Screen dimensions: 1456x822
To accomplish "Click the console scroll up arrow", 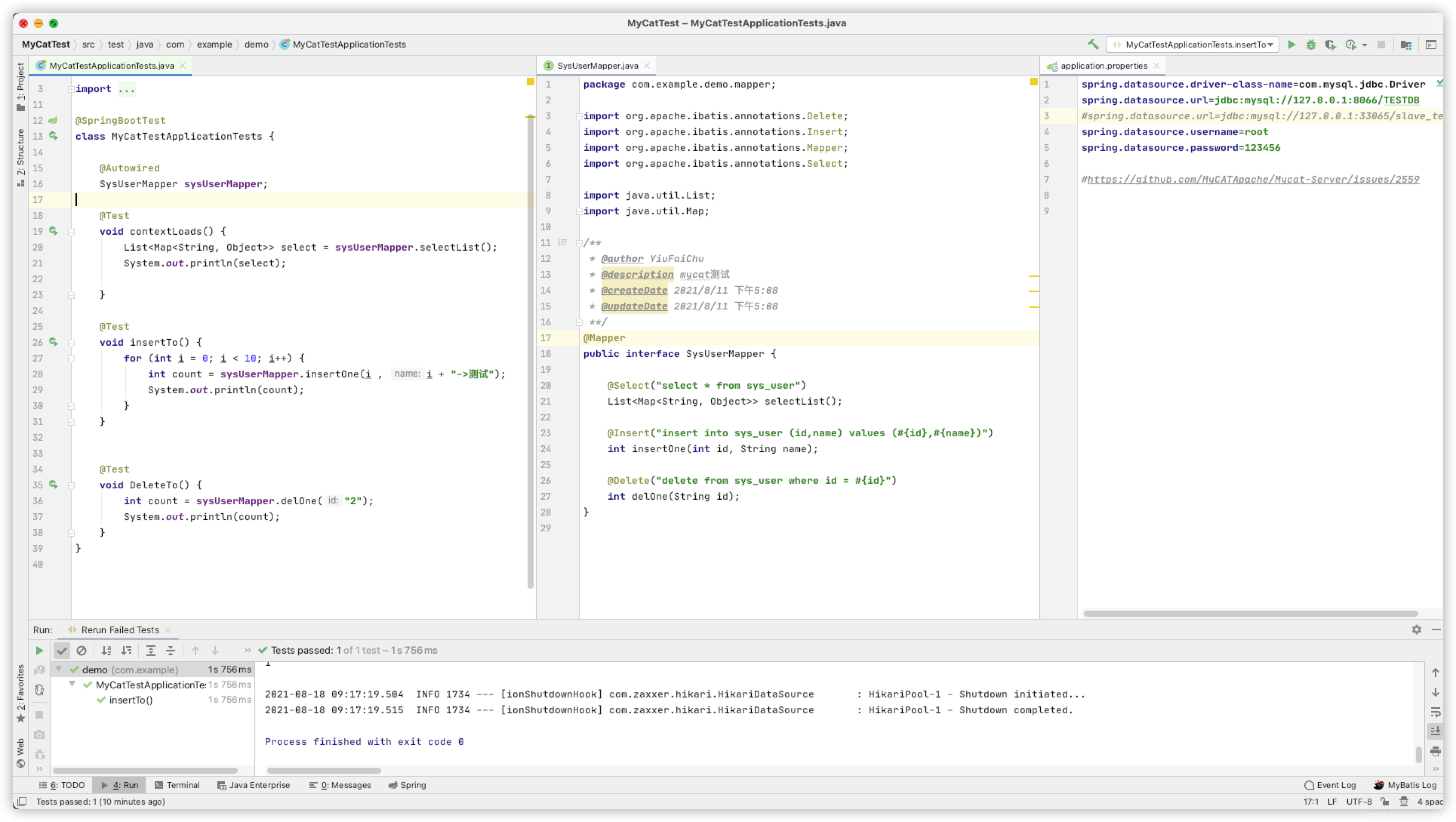I will pos(1435,672).
